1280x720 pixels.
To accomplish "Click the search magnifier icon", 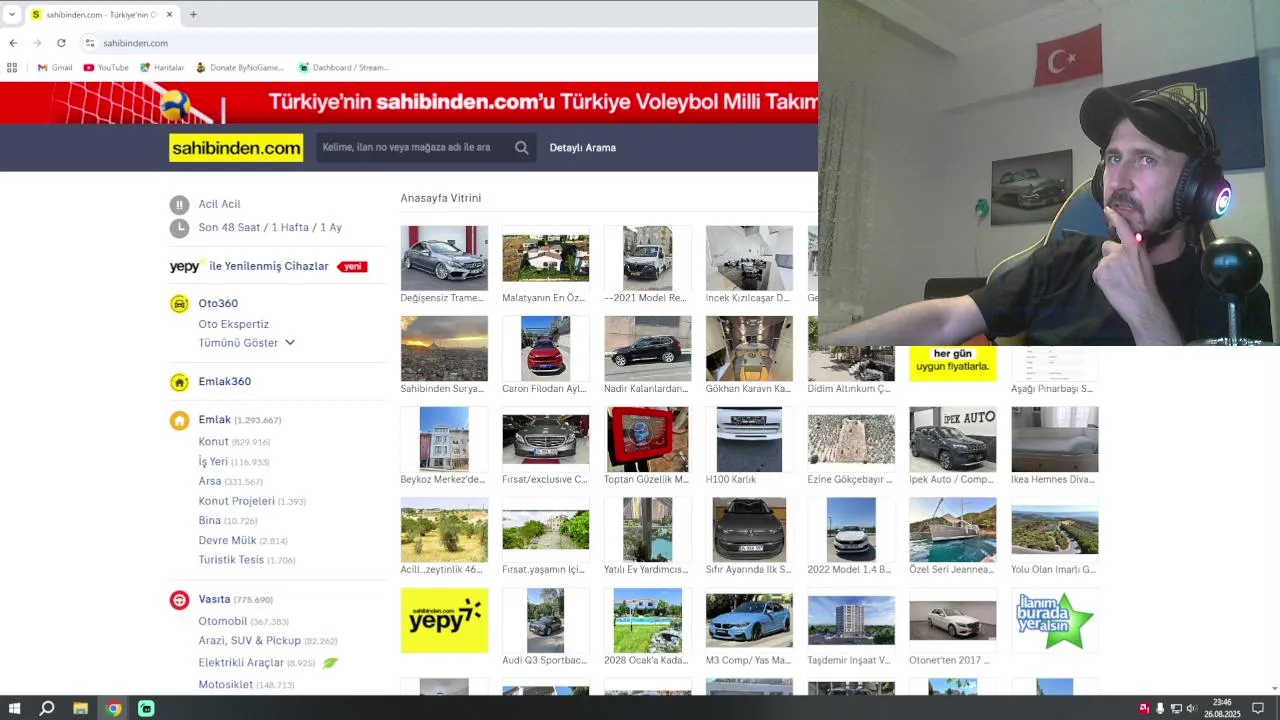I will coord(521,148).
